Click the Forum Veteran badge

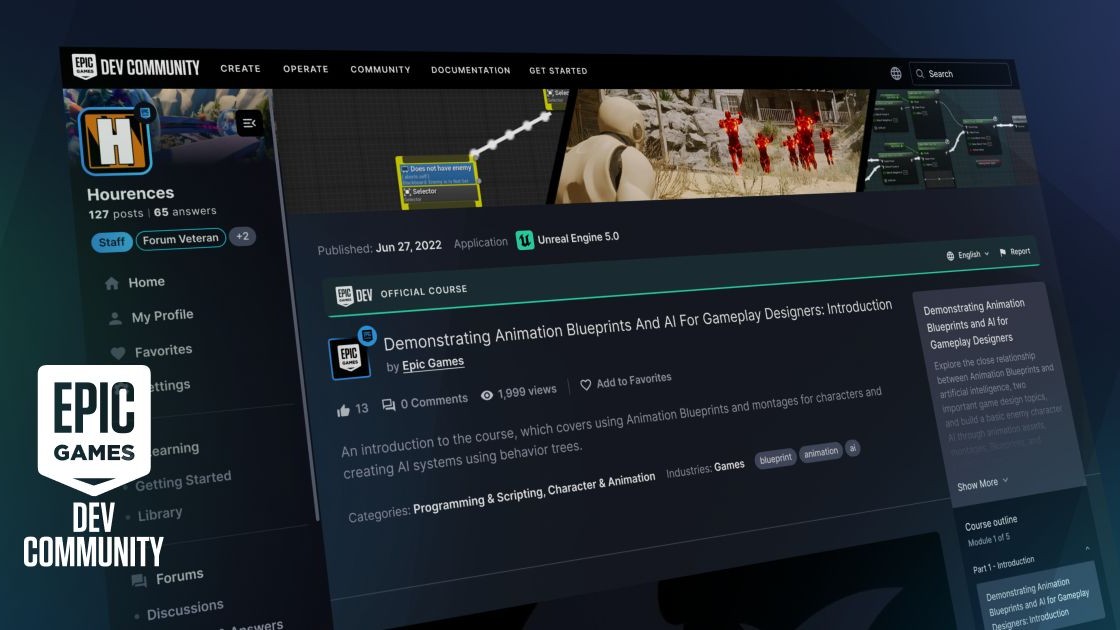click(x=181, y=239)
